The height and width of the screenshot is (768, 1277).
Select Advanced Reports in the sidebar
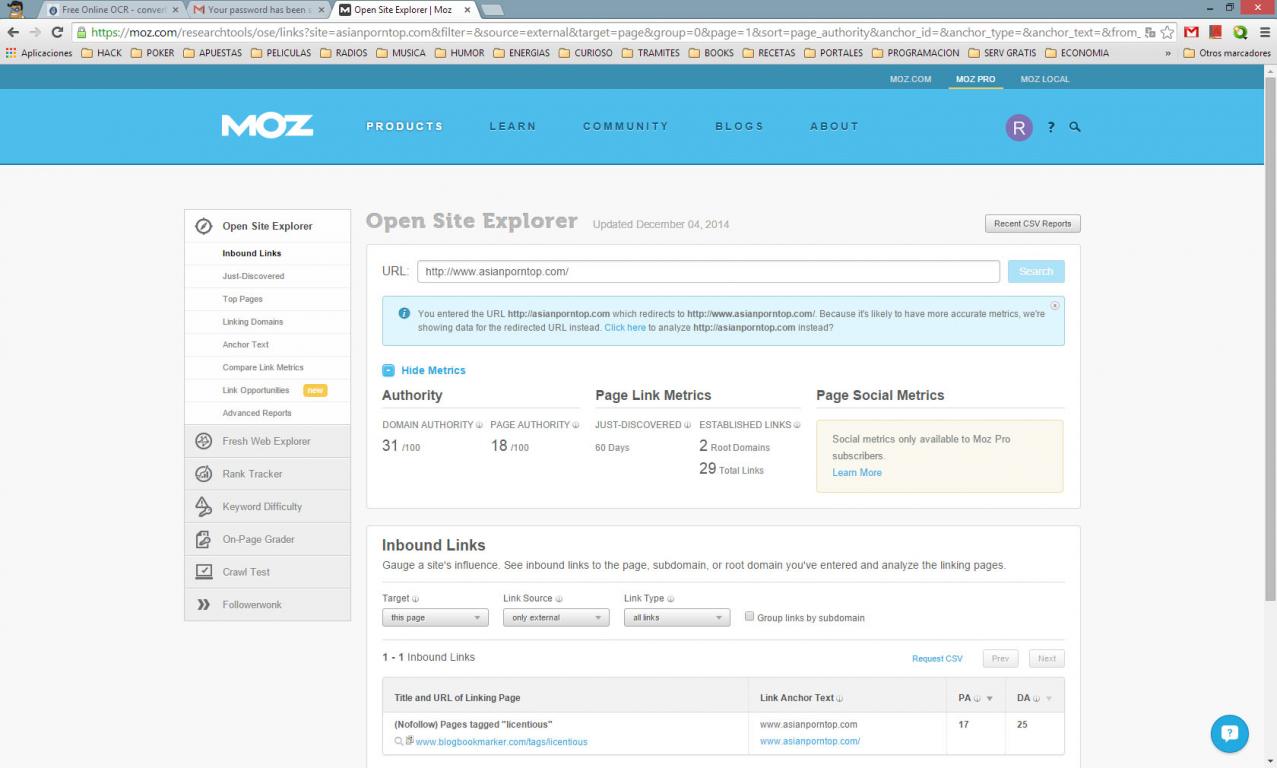(x=257, y=413)
